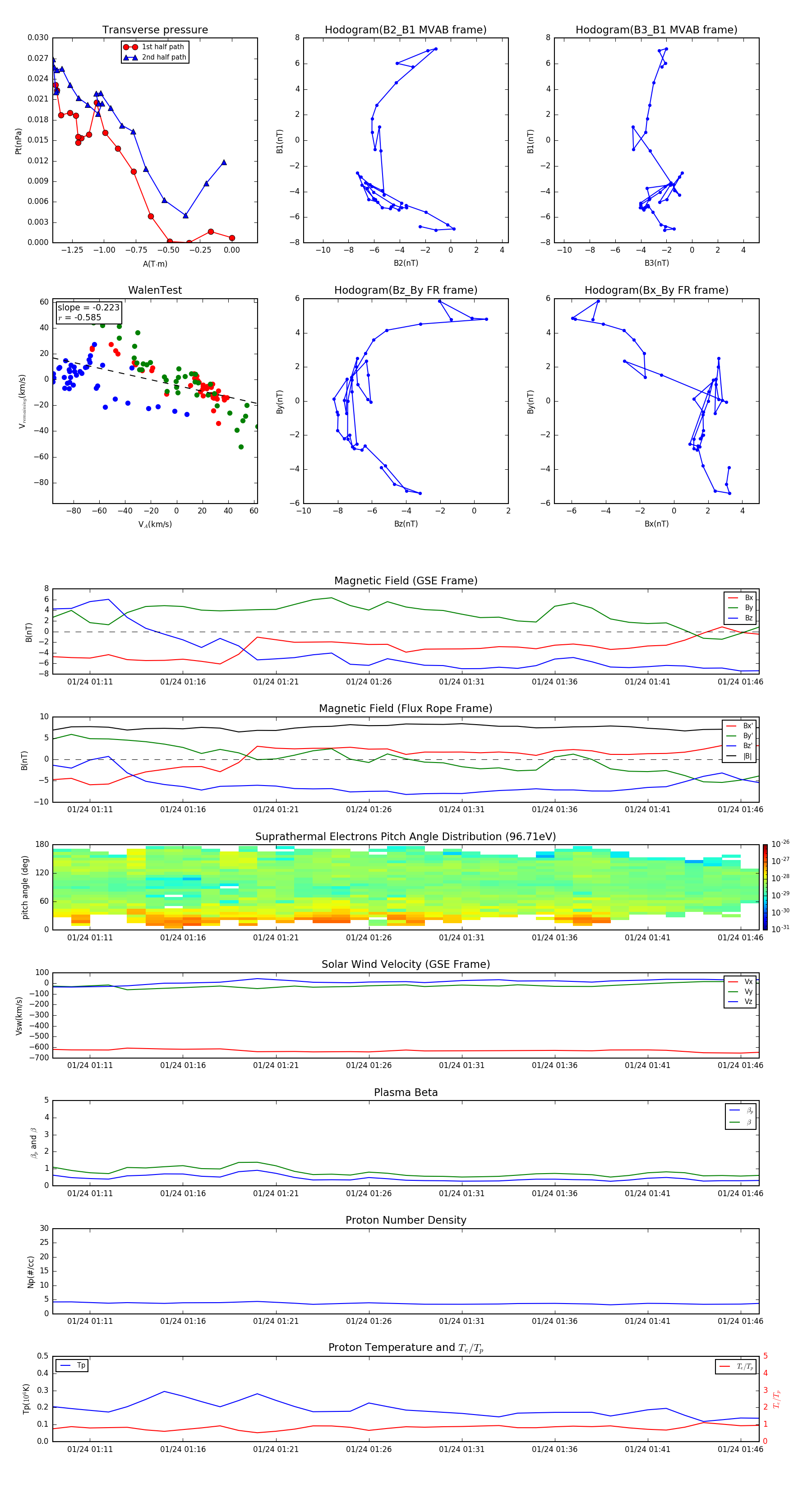Click the Te/Tp legend box in temperature panel
812x1489 pixels.
coord(736,1366)
